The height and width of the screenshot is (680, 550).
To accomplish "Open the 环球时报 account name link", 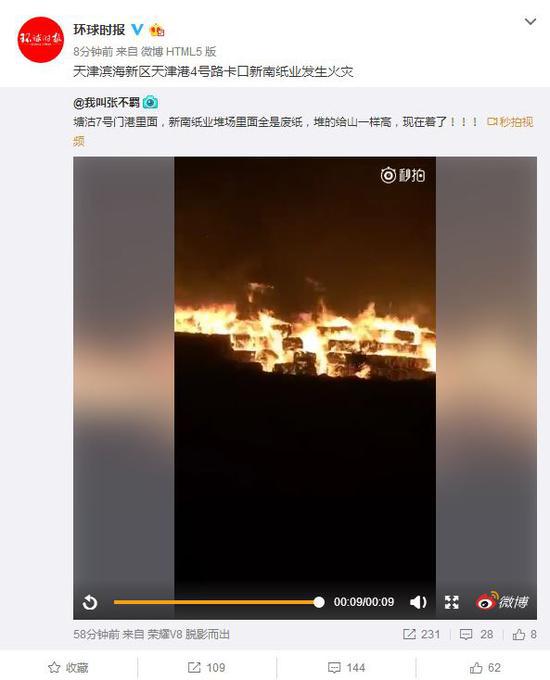I will click(x=99, y=29).
